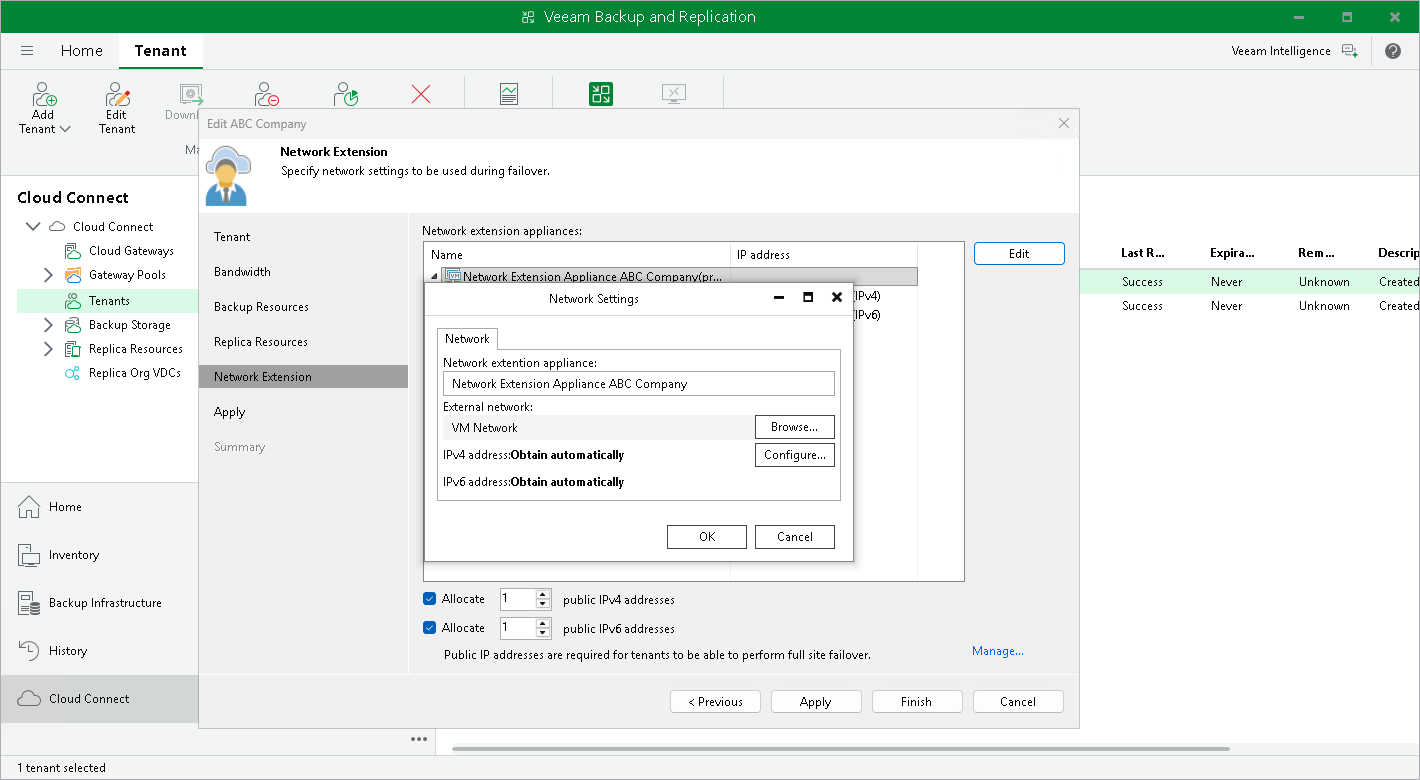The height and width of the screenshot is (780, 1420).
Task: Select the Bandwidth wizard step
Action: point(242,272)
